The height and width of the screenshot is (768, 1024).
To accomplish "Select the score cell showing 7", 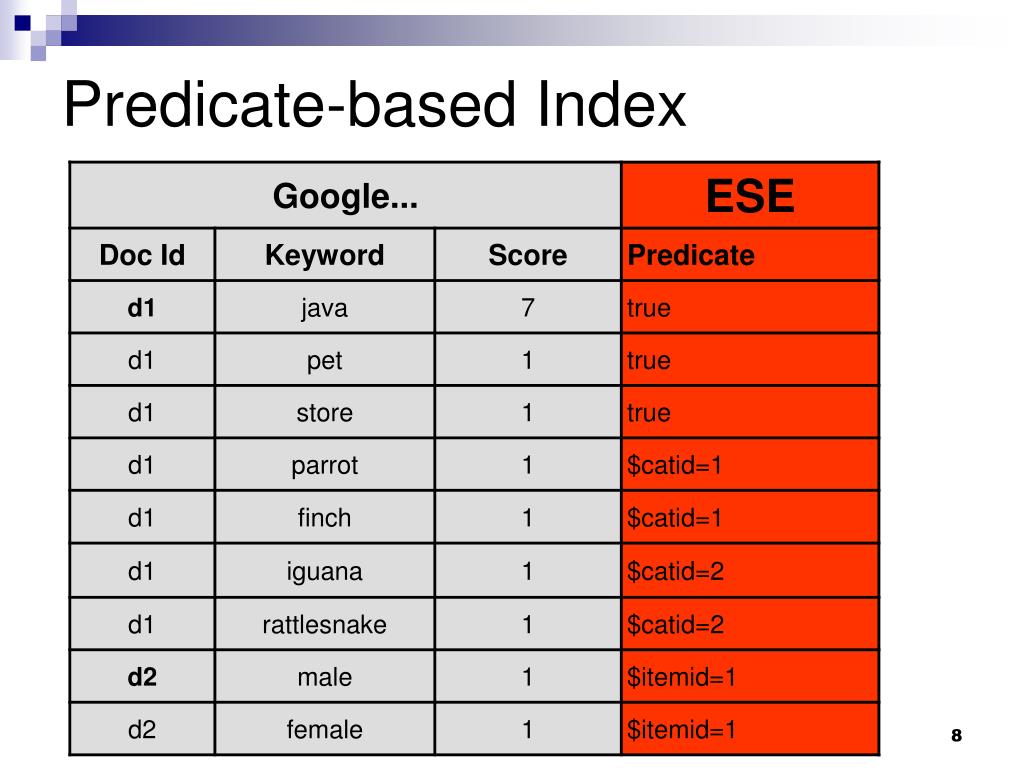I will pos(528,308).
